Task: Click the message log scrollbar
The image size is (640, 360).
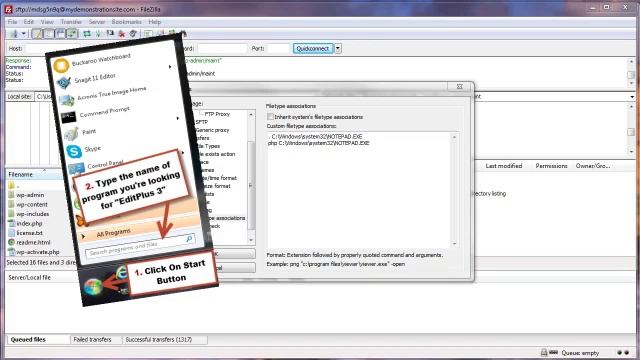Action: point(631,72)
